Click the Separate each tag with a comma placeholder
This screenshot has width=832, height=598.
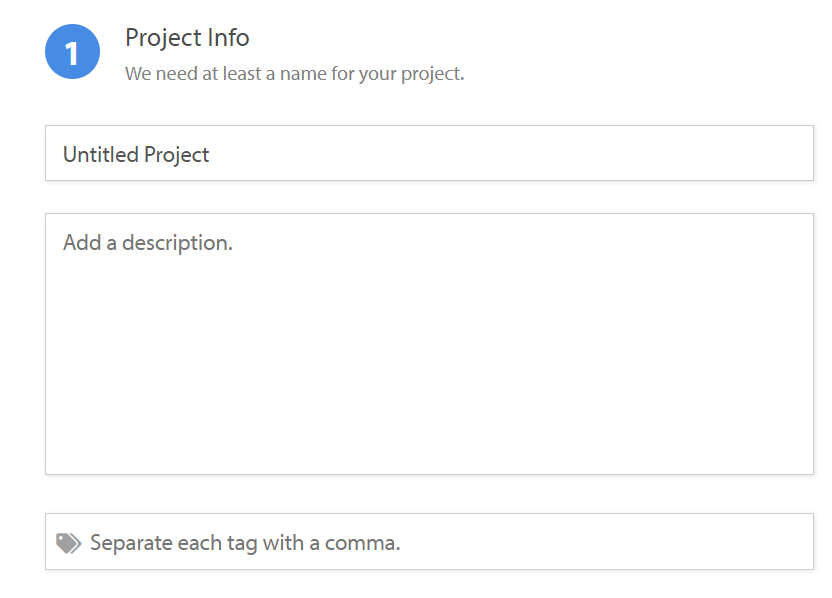click(245, 543)
